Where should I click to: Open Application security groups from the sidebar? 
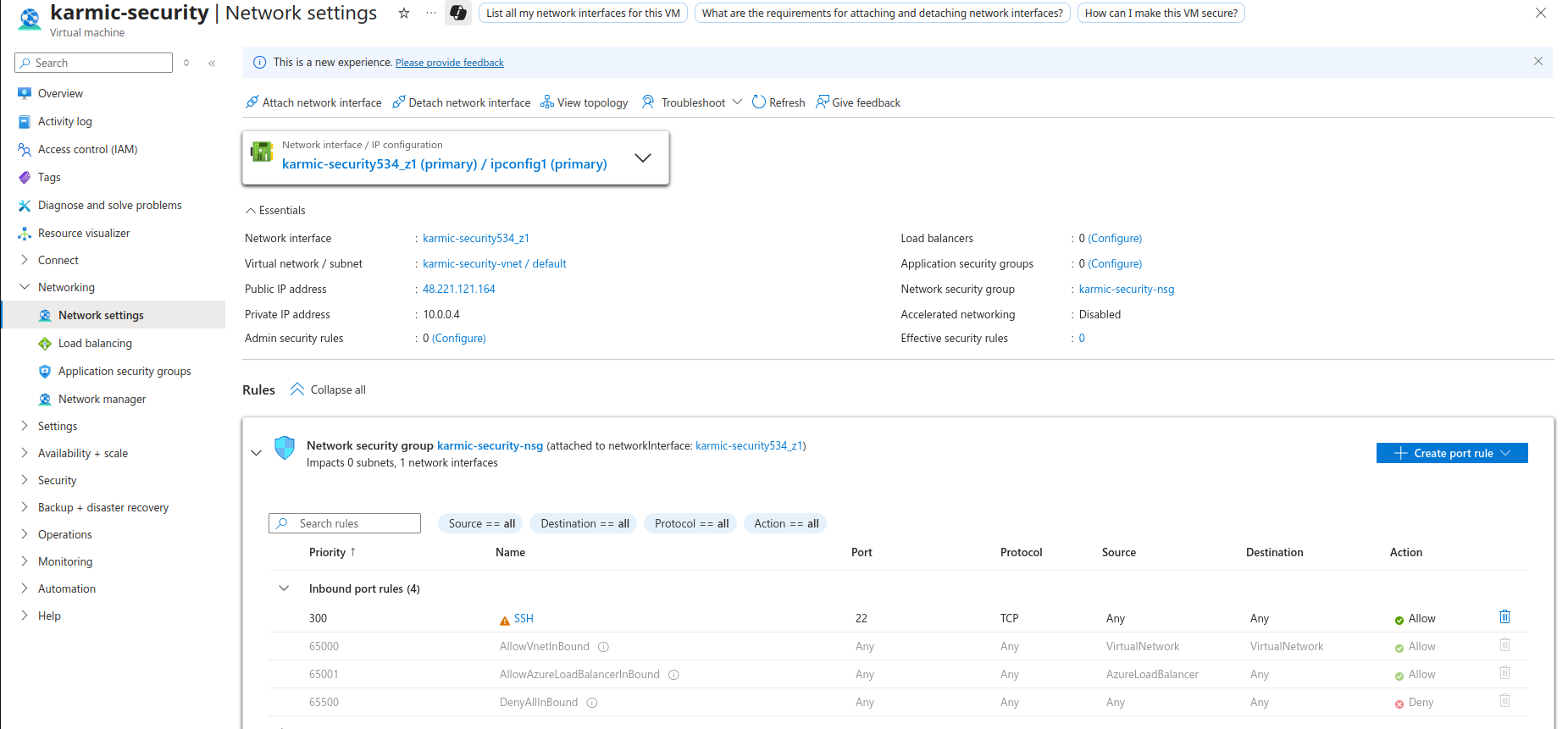click(x=125, y=371)
